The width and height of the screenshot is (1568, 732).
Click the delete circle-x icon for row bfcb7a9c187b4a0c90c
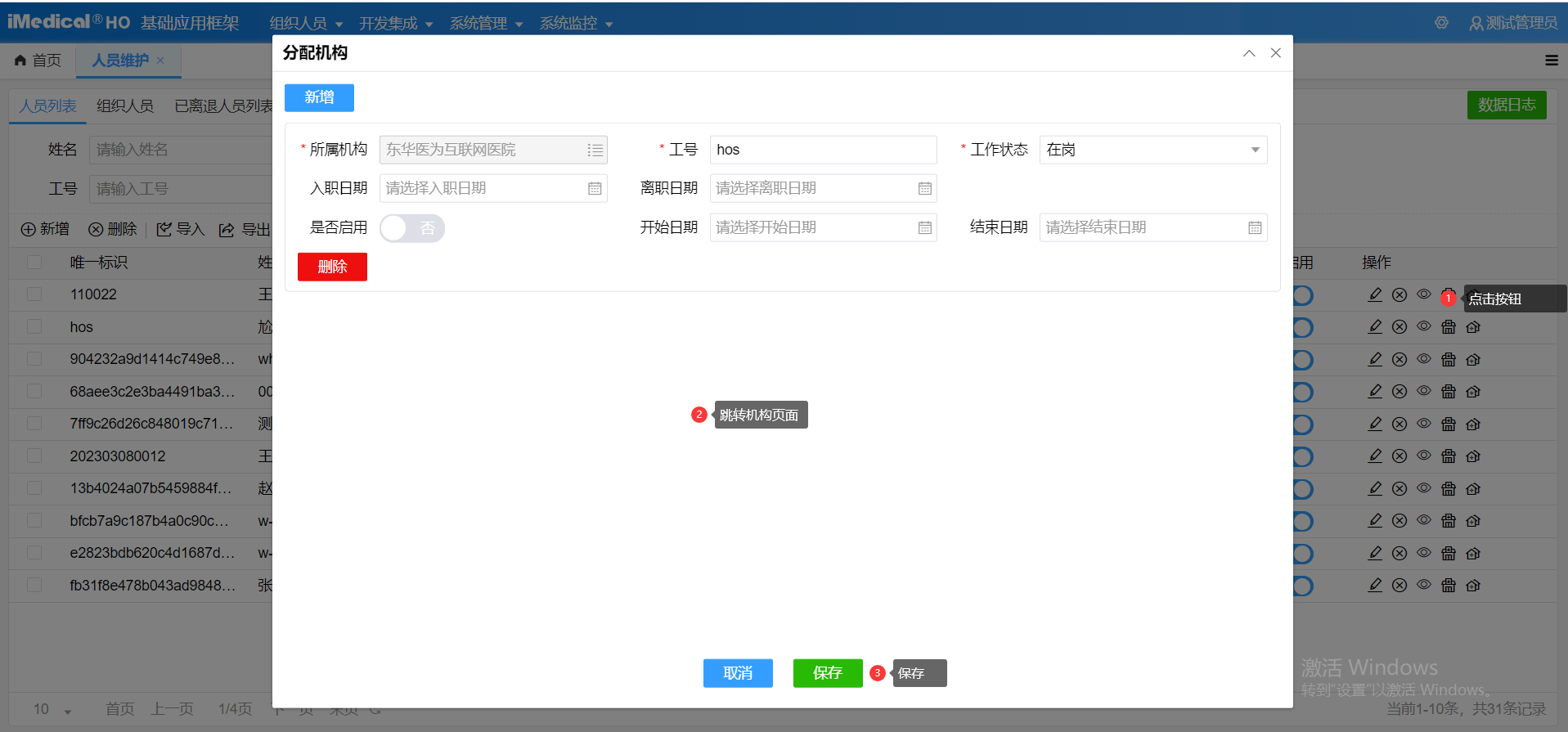(x=1400, y=521)
